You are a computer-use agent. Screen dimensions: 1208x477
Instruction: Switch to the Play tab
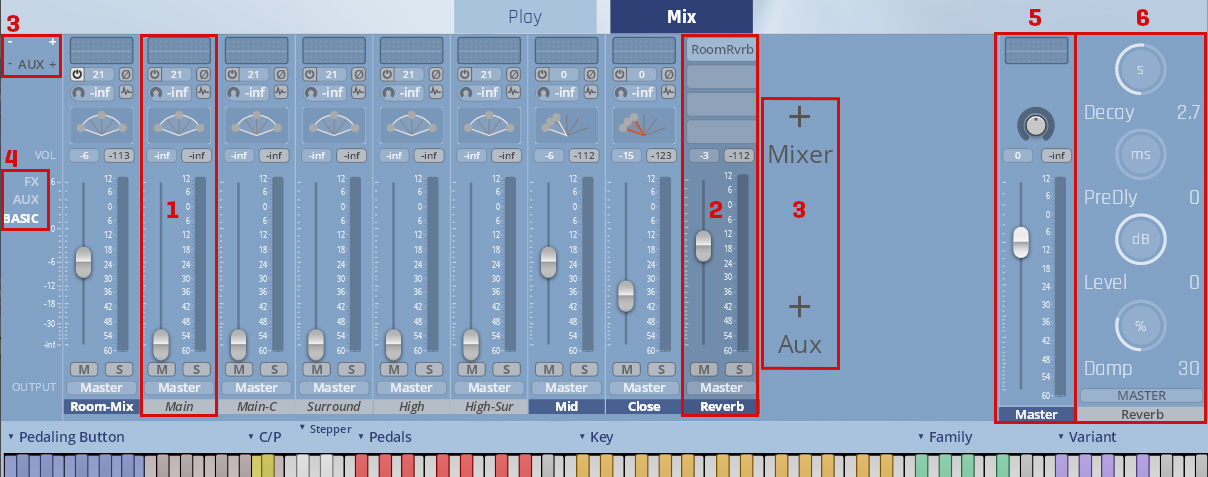(524, 16)
